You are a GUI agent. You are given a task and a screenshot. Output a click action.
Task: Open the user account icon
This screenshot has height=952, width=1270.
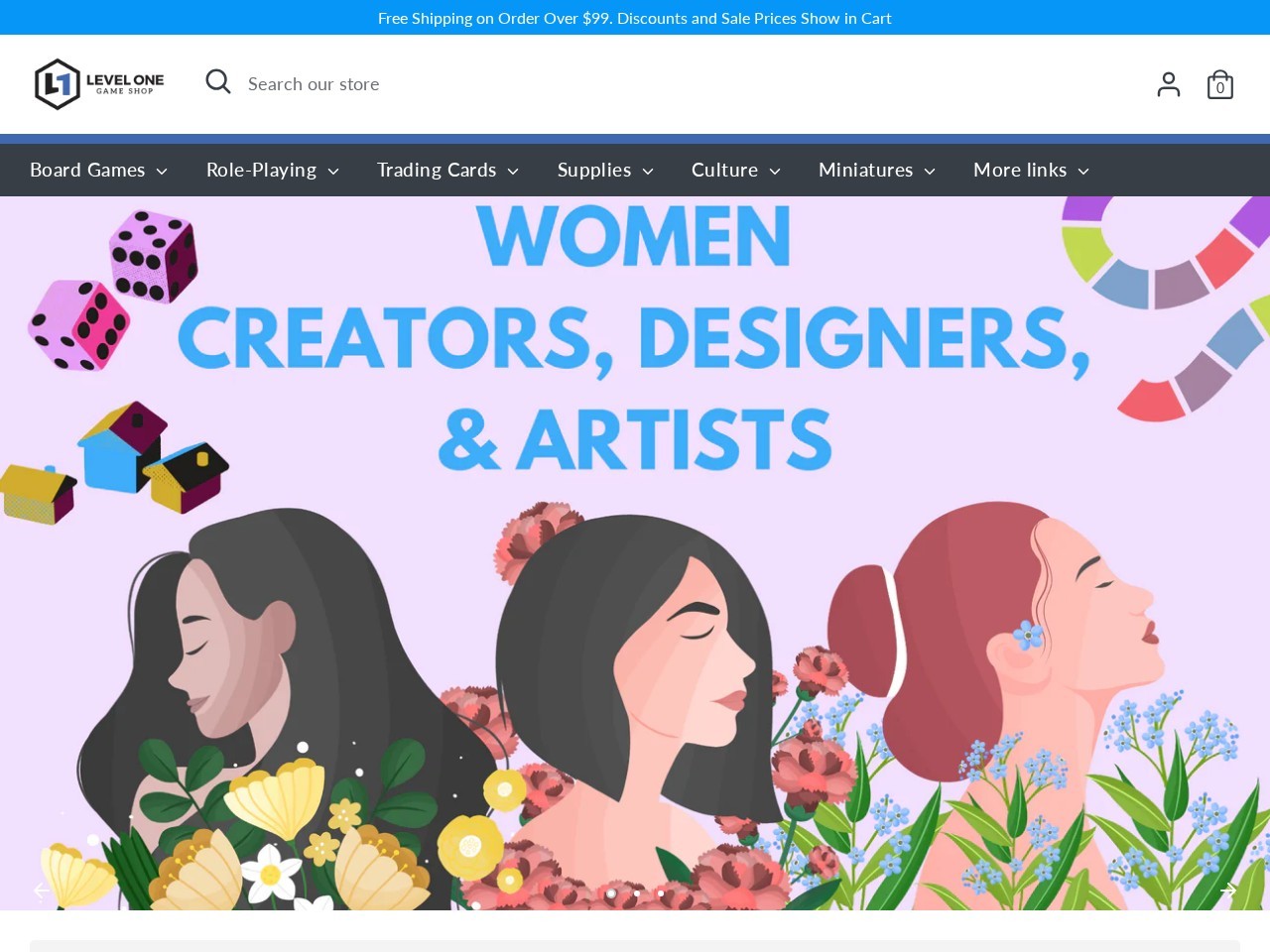point(1168,84)
